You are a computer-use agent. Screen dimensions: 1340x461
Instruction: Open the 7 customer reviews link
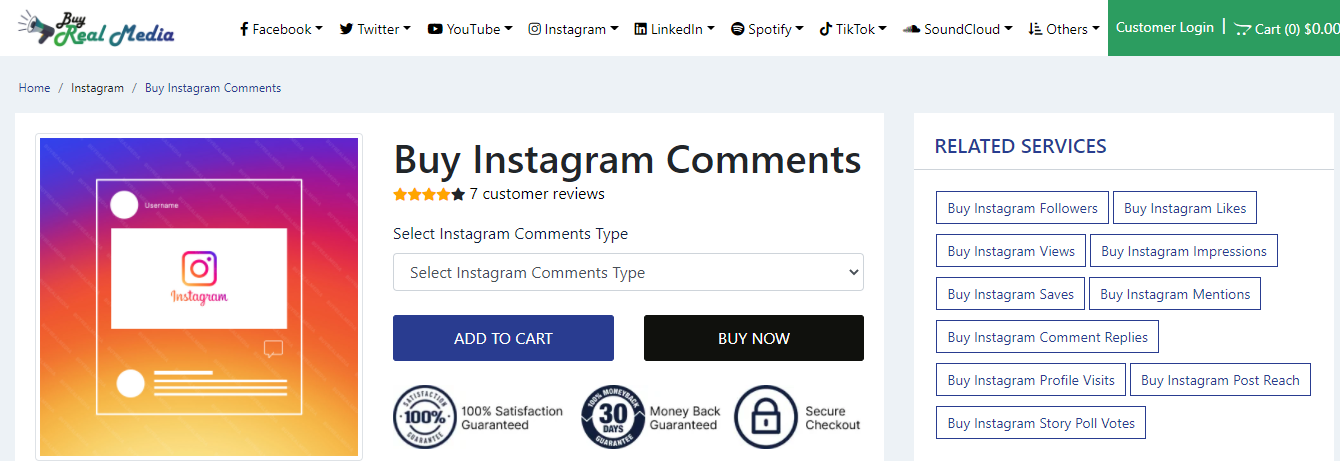click(537, 194)
